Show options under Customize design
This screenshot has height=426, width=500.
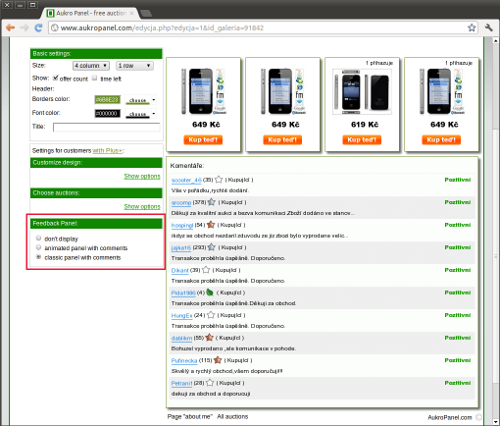(142, 176)
